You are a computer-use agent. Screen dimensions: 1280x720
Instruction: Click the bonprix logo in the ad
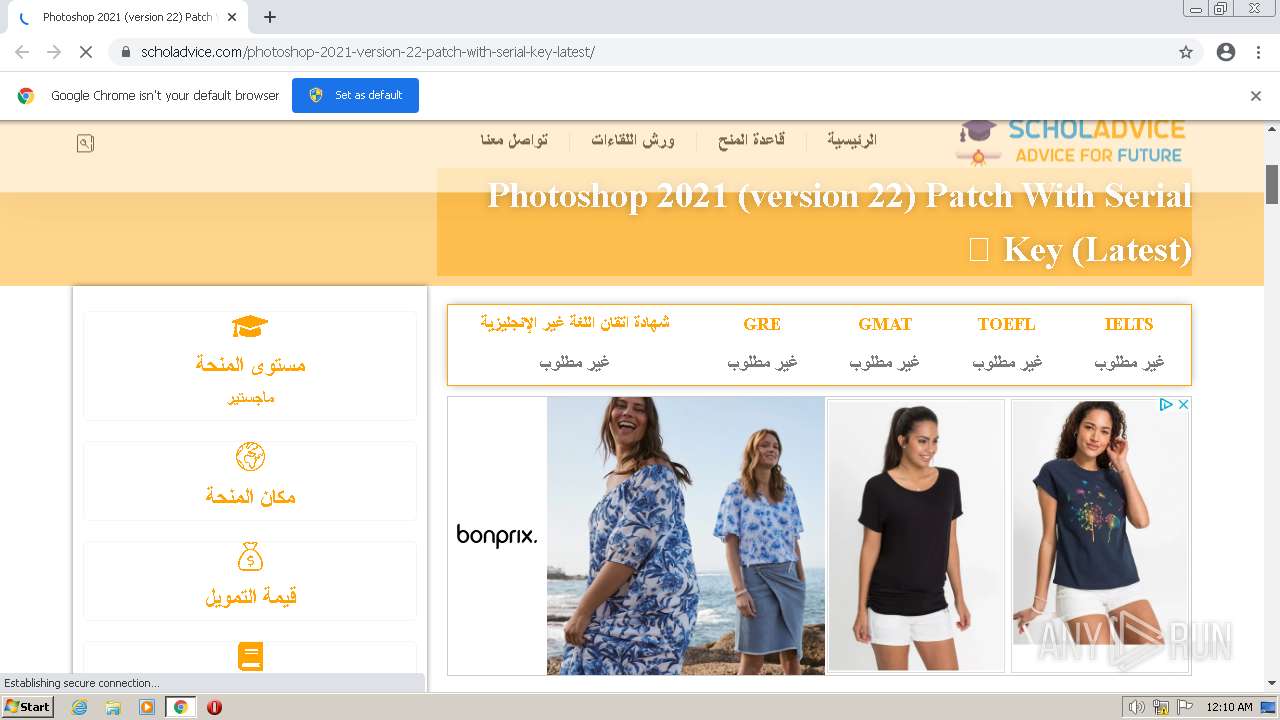click(x=497, y=536)
